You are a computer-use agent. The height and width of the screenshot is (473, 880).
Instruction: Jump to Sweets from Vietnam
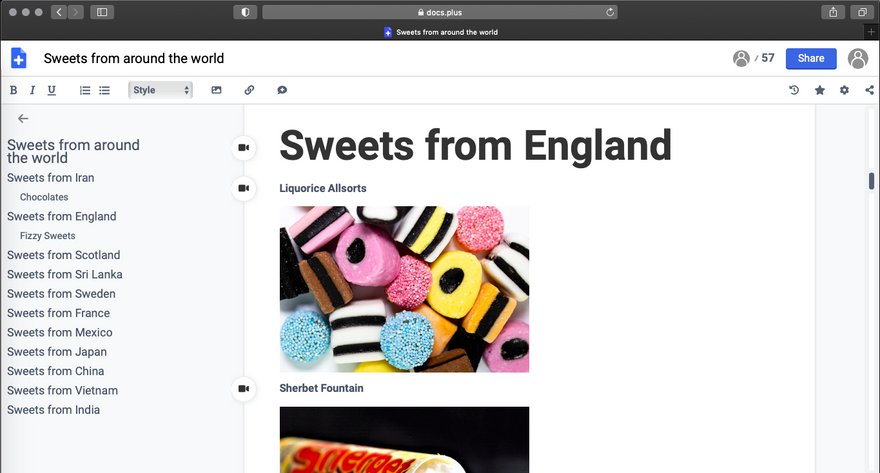pos(62,391)
